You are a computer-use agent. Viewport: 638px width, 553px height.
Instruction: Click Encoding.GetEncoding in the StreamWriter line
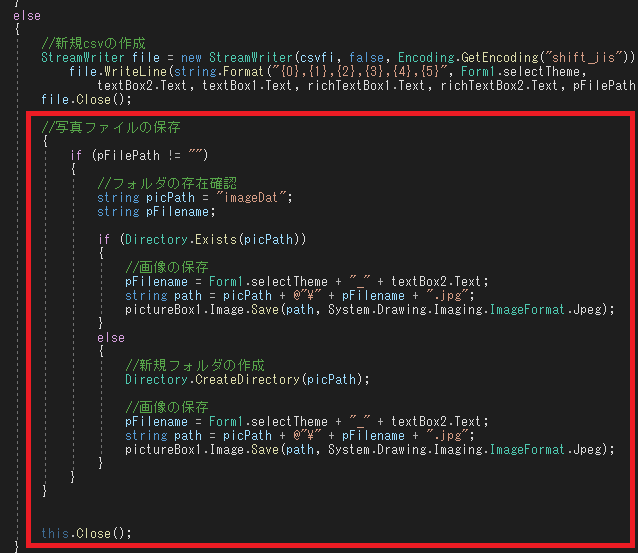tap(468, 57)
